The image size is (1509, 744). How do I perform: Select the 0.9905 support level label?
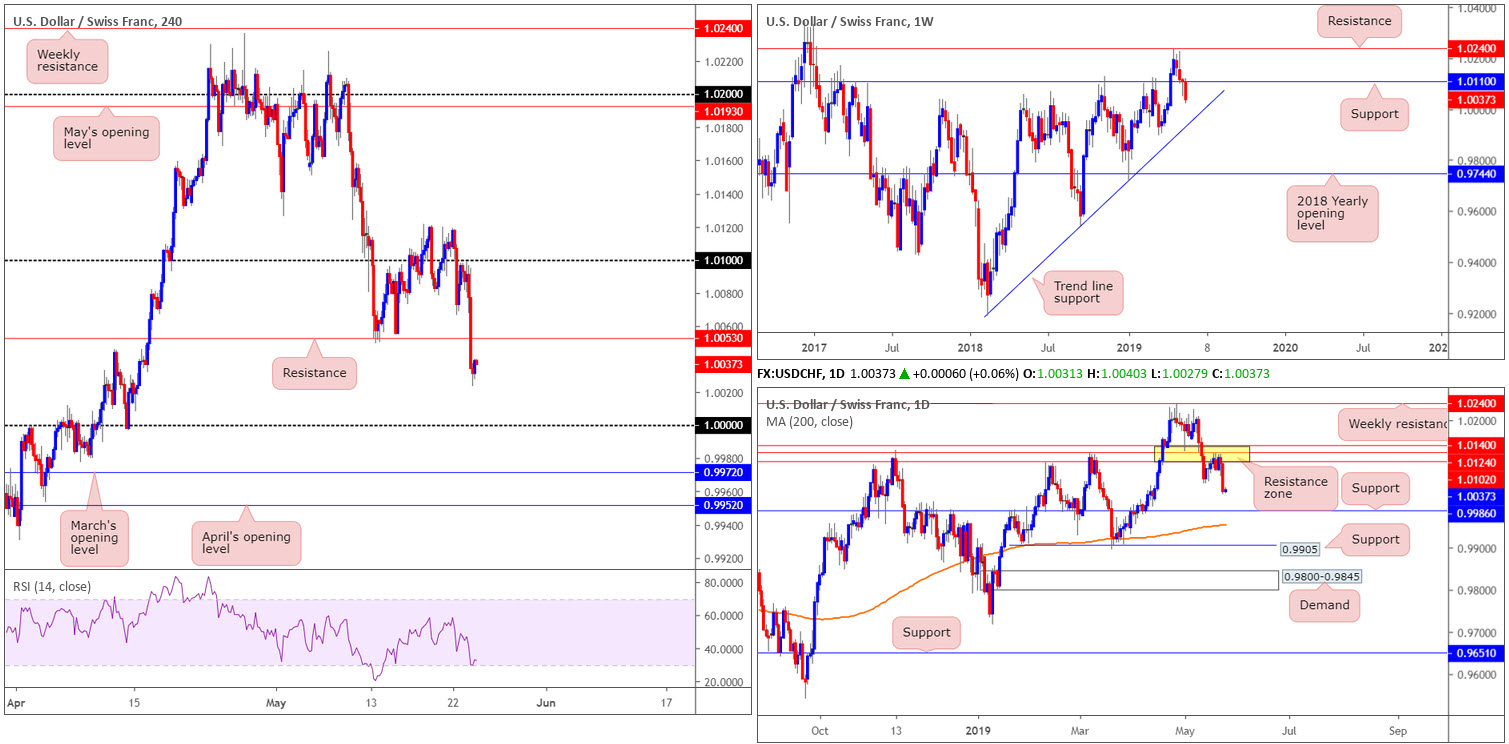tap(1303, 548)
